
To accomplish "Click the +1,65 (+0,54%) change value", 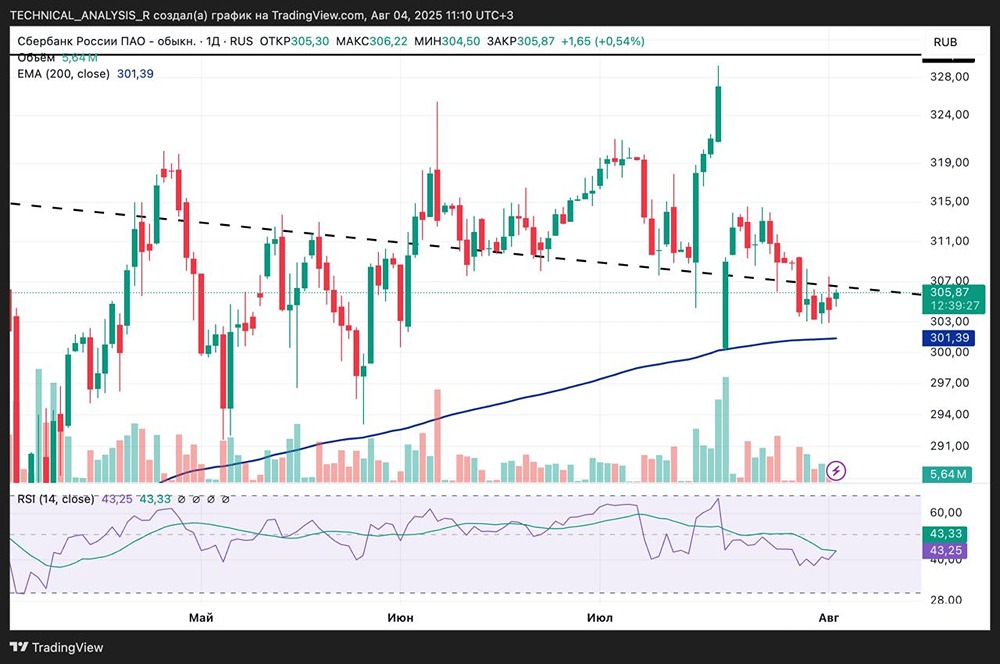I will point(603,41).
